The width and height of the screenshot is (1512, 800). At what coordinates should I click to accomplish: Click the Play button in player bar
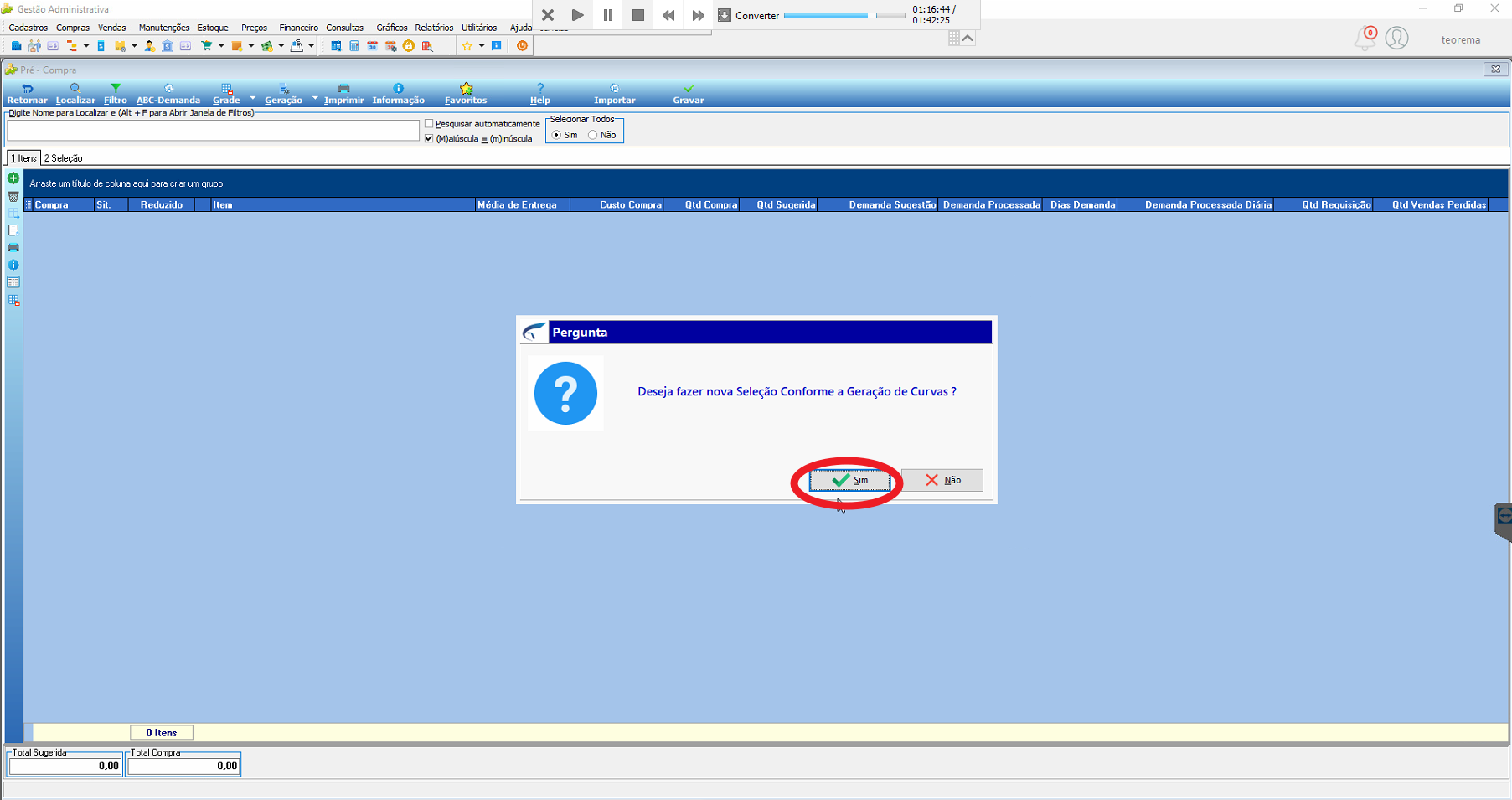pyautogui.click(x=578, y=15)
